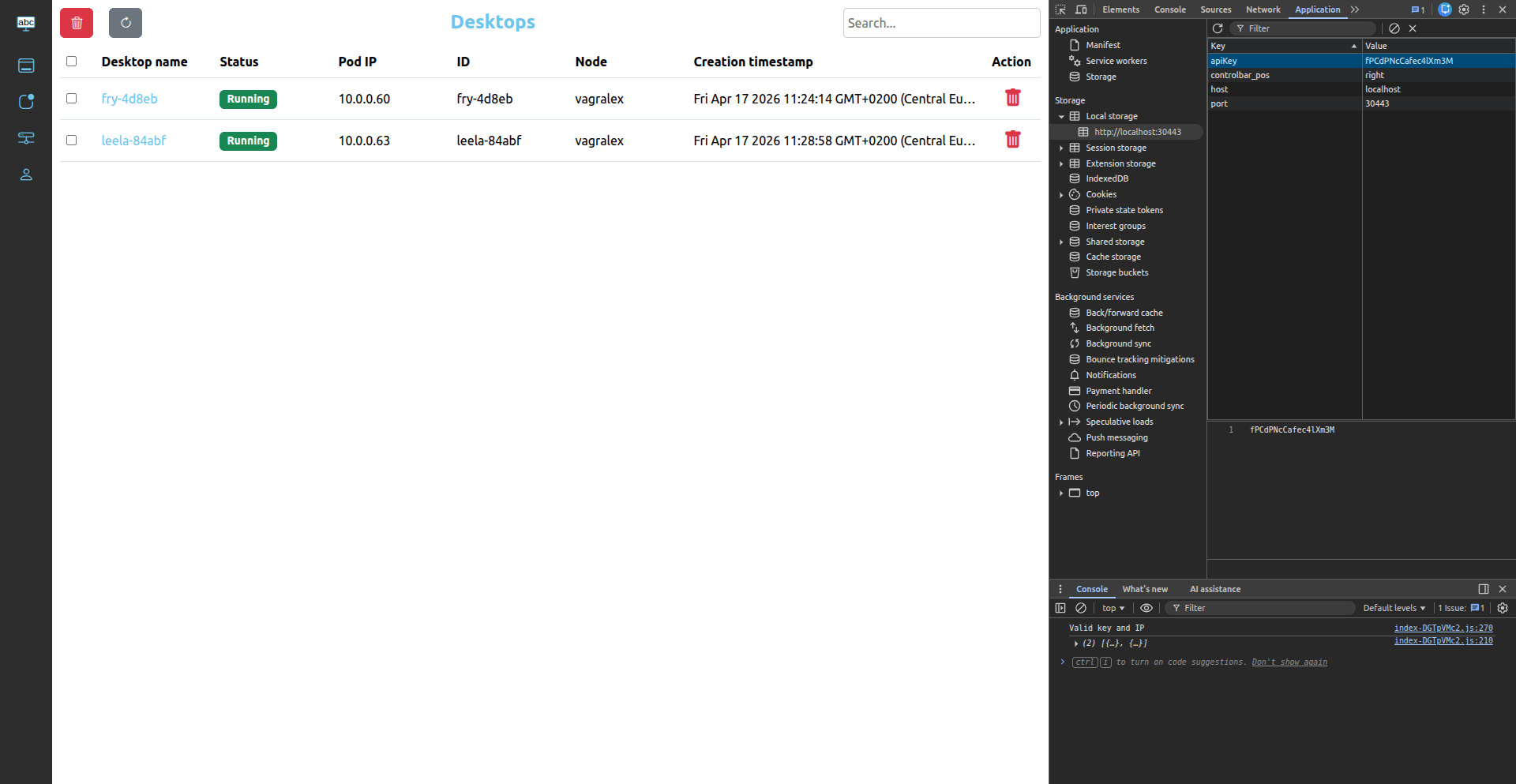Focus the console Filter field
1516x784 pixels.
pyautogui.click(x=1260, y=608)
